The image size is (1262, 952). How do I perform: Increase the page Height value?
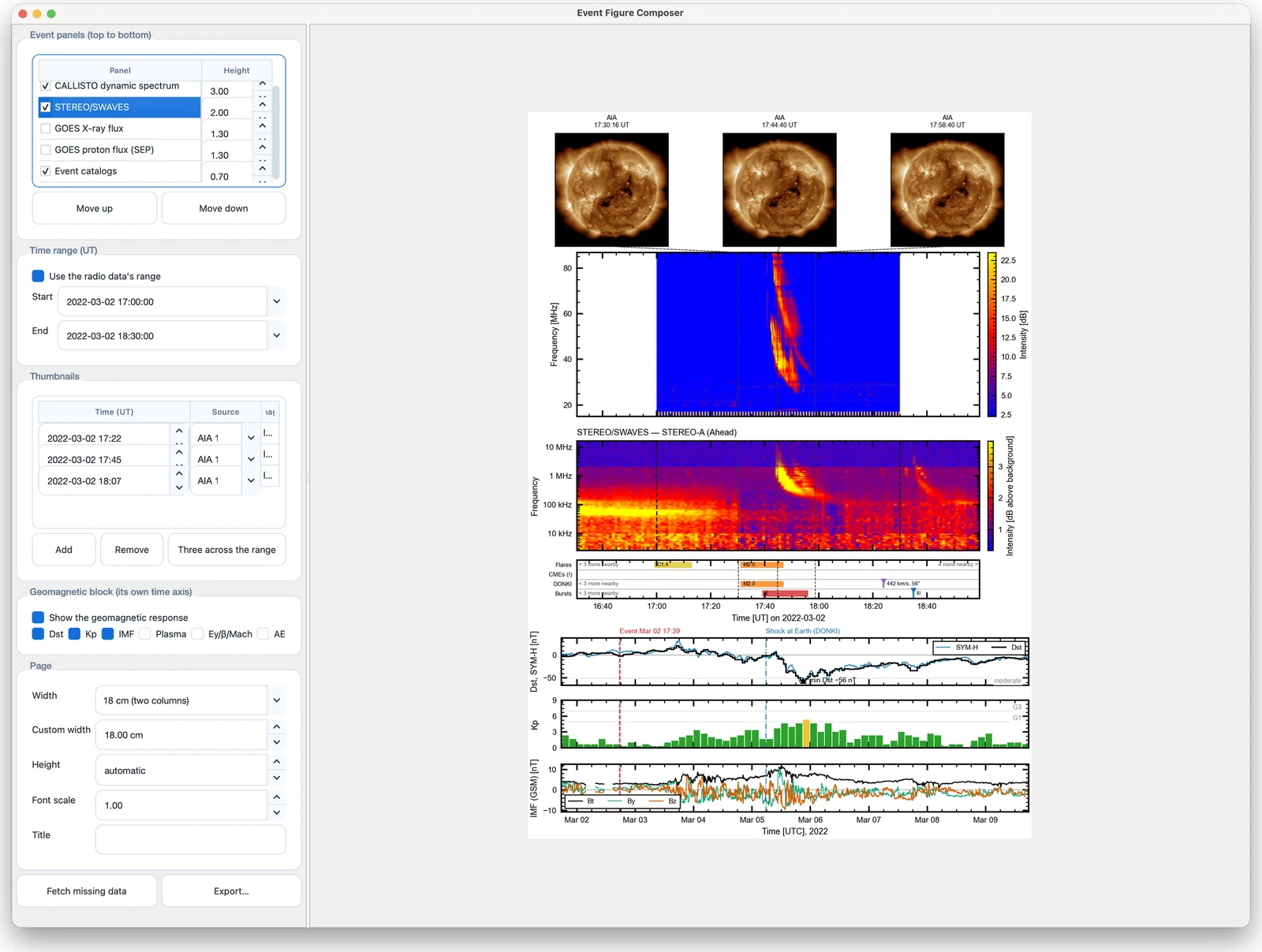pyautogui.click(x=277, y=762)
